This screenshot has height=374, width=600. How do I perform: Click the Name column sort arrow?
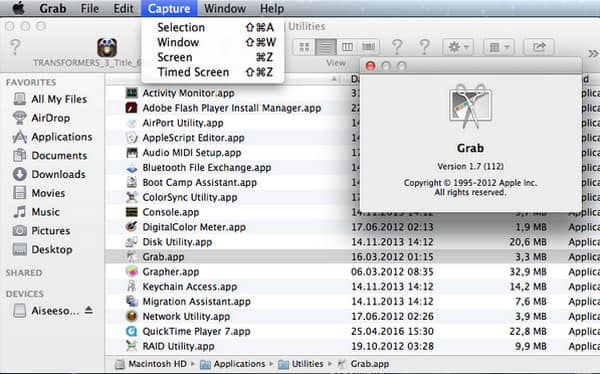point(334,79)
